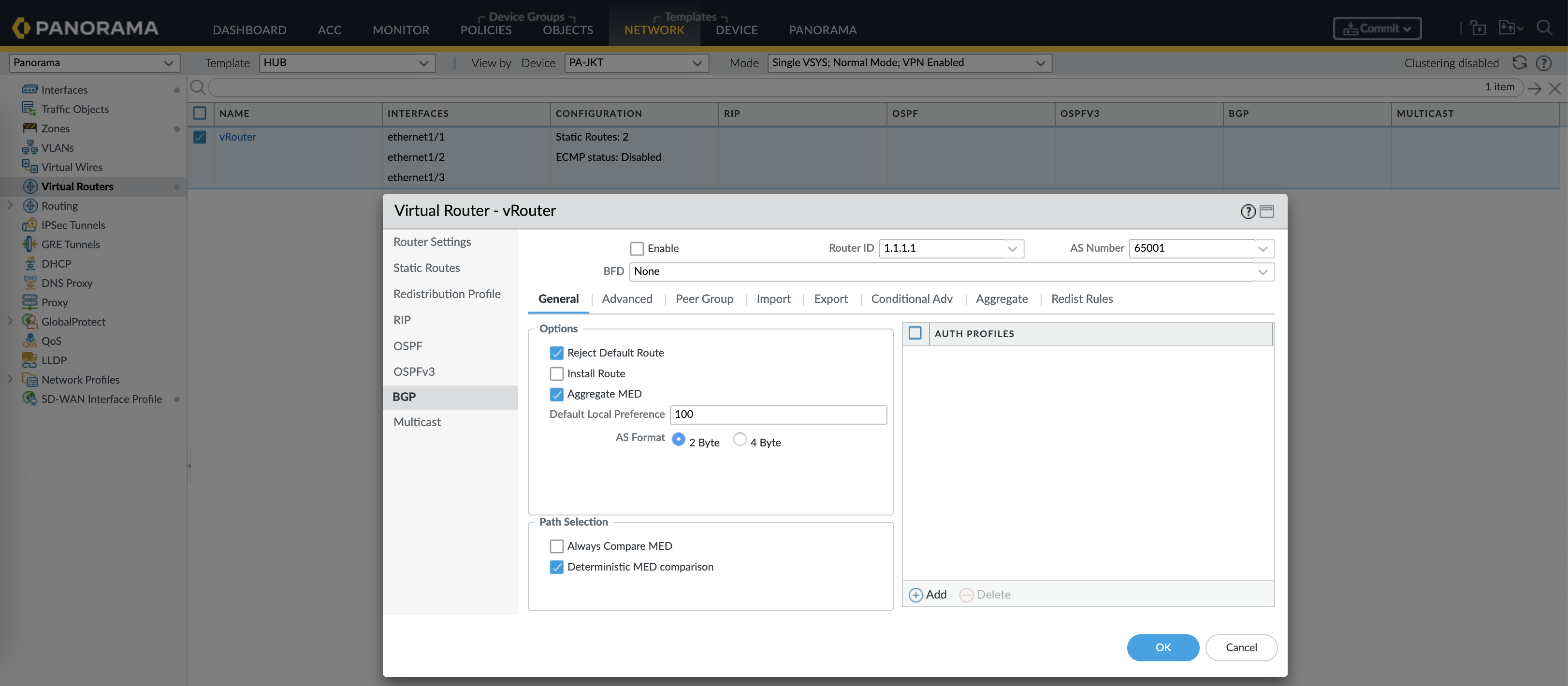The height and width of the screenshot is (686, 1568).
Task: Click the search magnifier icon in the top bar
Action: pyautogui.click(x=1544, y=28)
